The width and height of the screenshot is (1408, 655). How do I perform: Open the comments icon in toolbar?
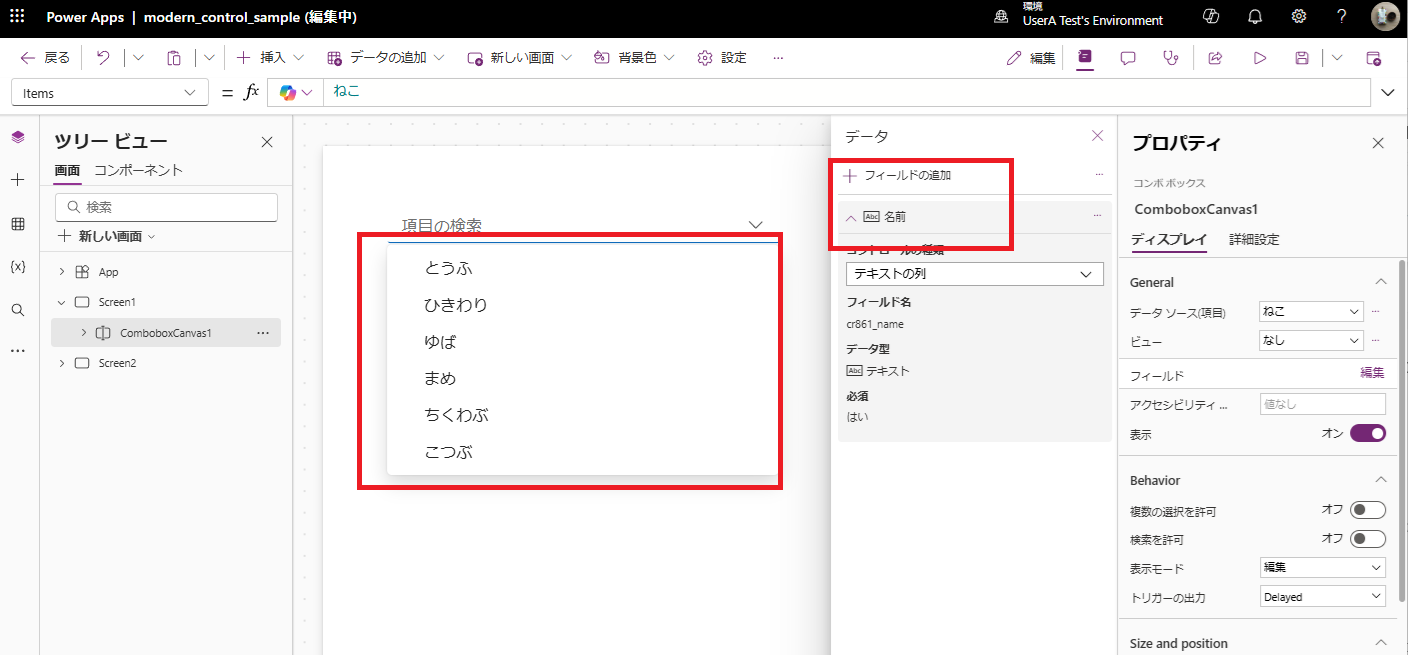click(x=1128, y=58)
